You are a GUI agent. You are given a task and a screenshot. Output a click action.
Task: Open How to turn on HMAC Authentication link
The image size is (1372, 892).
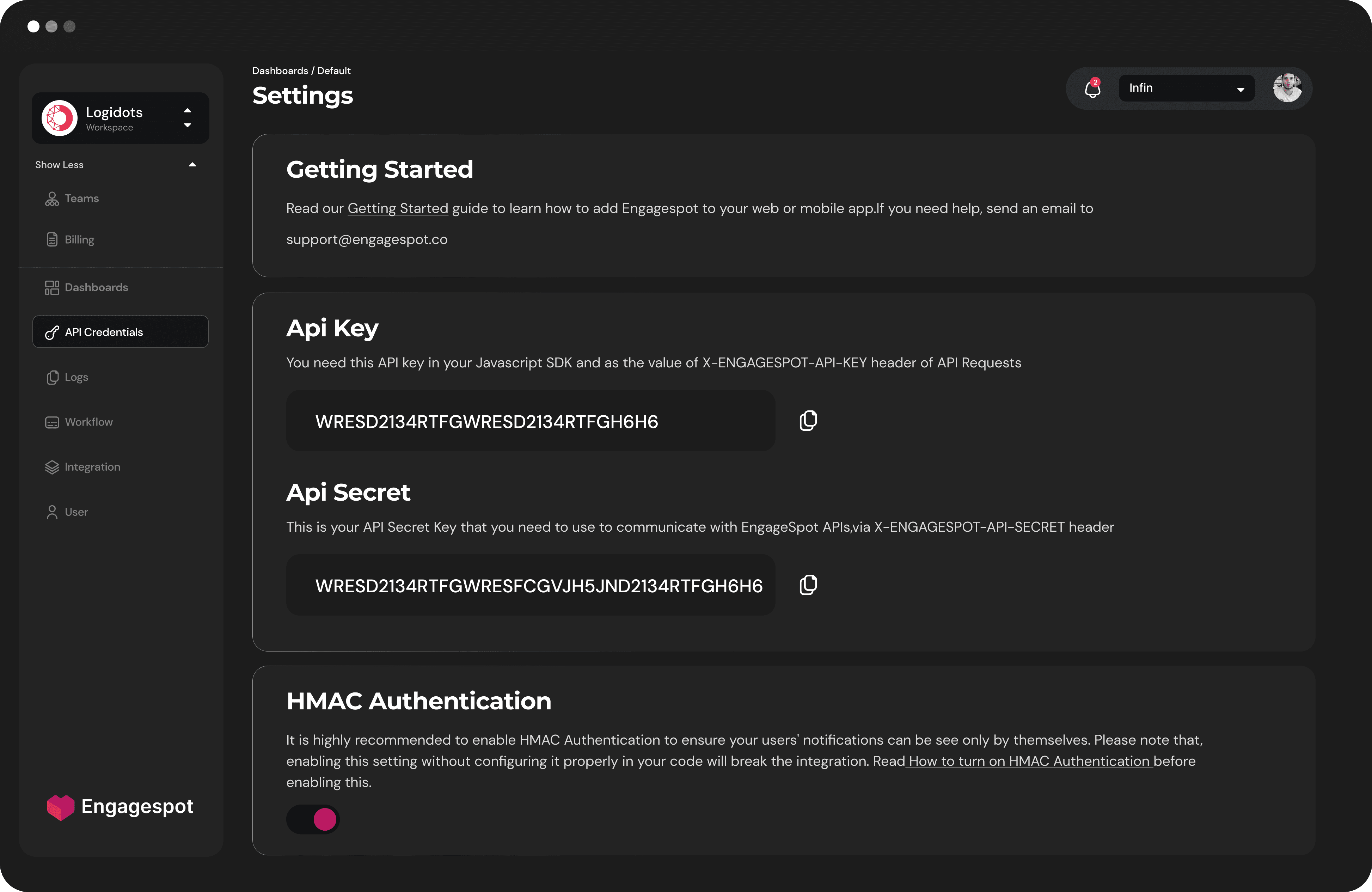[1029, 761]
